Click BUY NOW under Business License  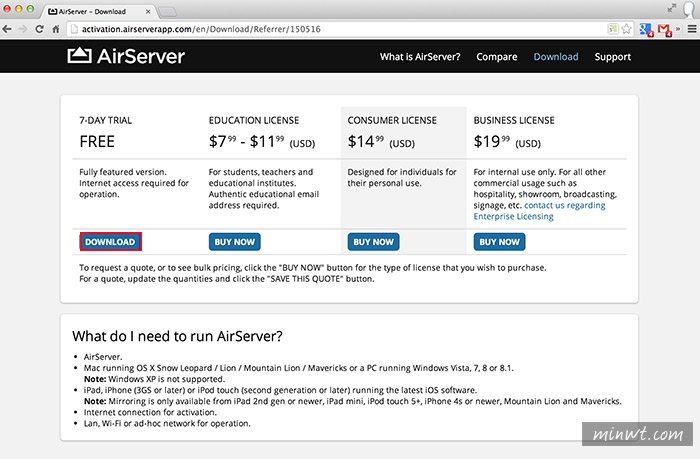click(499, 242)
